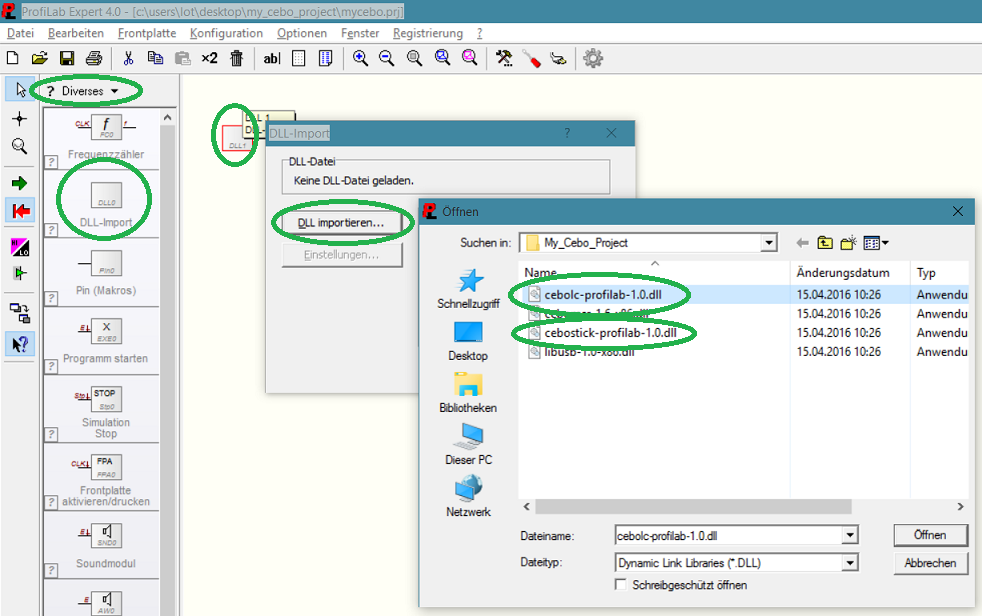Open the Konfiguration menu
Image resolution: width=982 pixels, height=616 pixels.
[x=226, y=33]
